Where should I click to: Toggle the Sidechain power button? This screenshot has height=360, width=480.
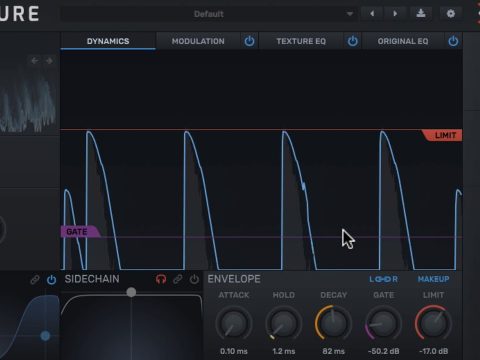pos(194,279)
